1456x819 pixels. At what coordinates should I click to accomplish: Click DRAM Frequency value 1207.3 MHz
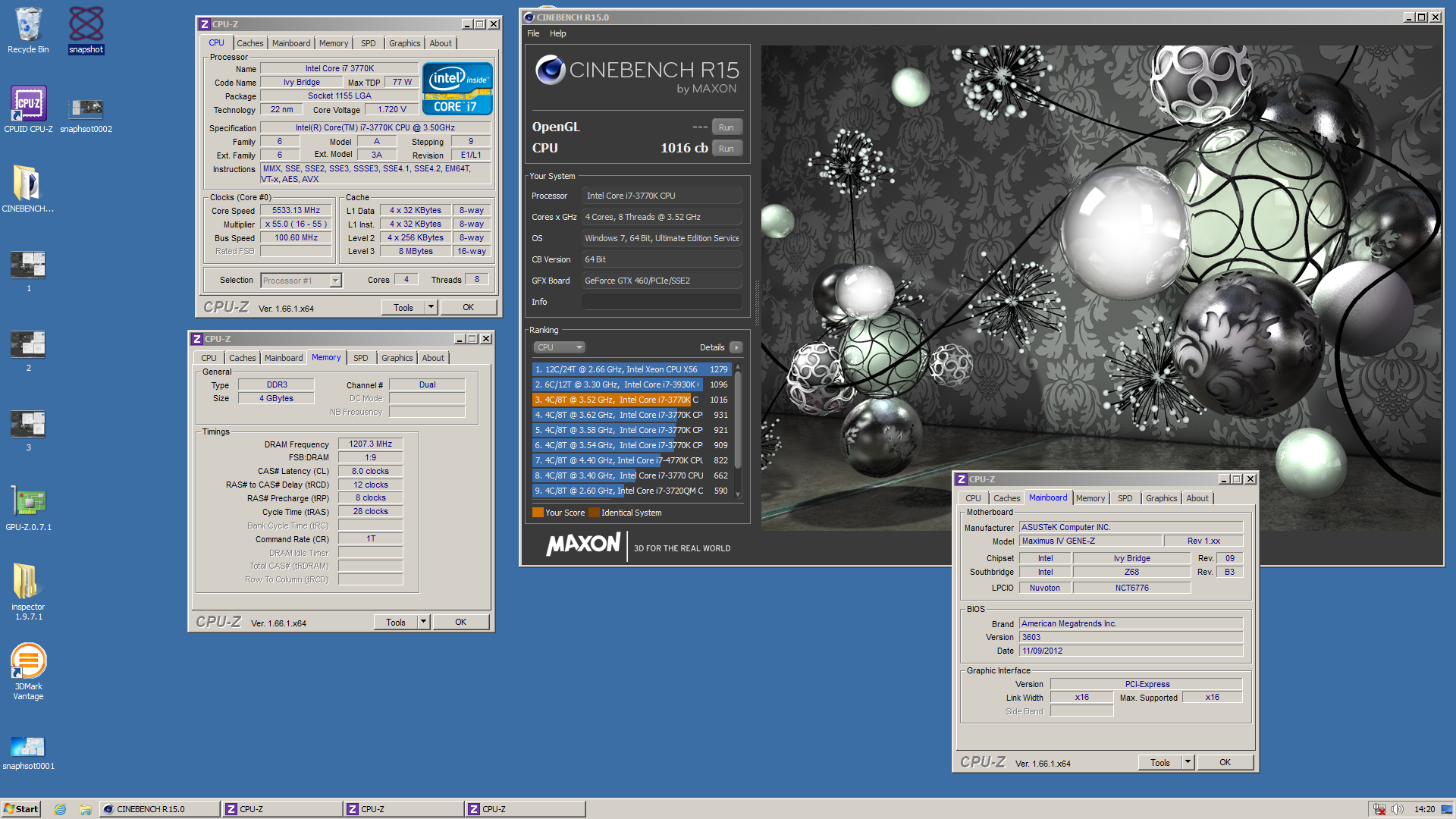pyautogui.click(x=370, y=444)
